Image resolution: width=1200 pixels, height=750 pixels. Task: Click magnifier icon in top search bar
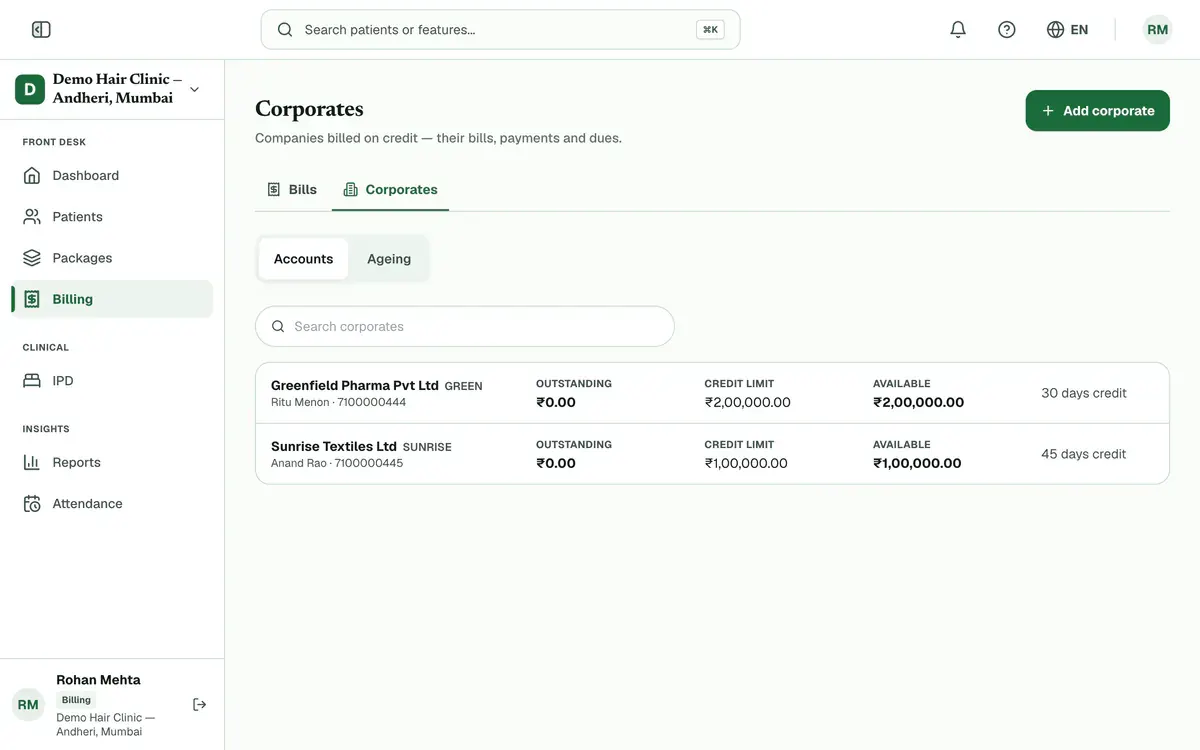coord(285,30)
